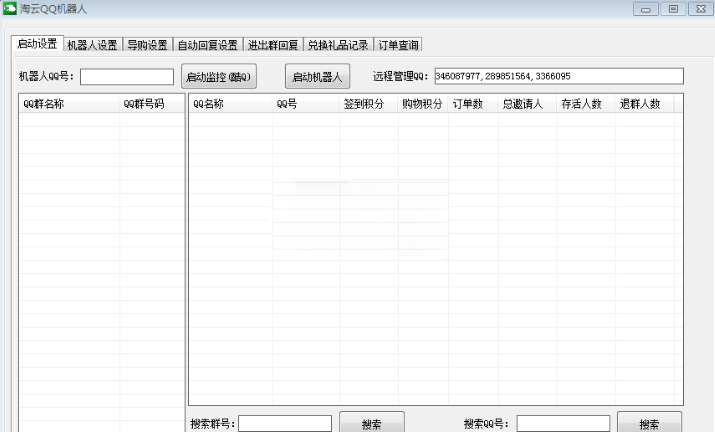Viewport: 715px width, 432px height.
Task: Click 搜索 button next to 搜索QQ号
Action: point(649,422)
